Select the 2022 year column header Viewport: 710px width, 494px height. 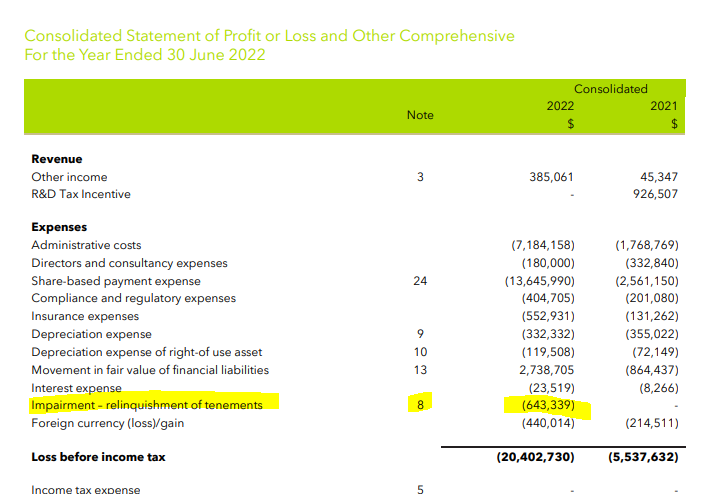560,106
